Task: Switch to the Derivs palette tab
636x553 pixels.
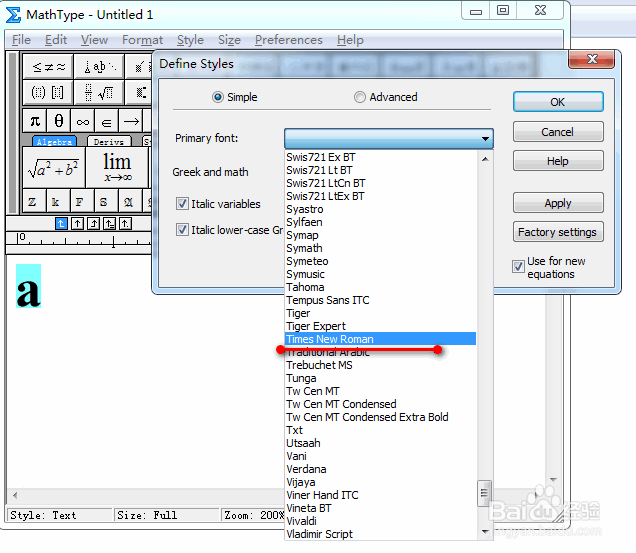Action: point(109,141)
